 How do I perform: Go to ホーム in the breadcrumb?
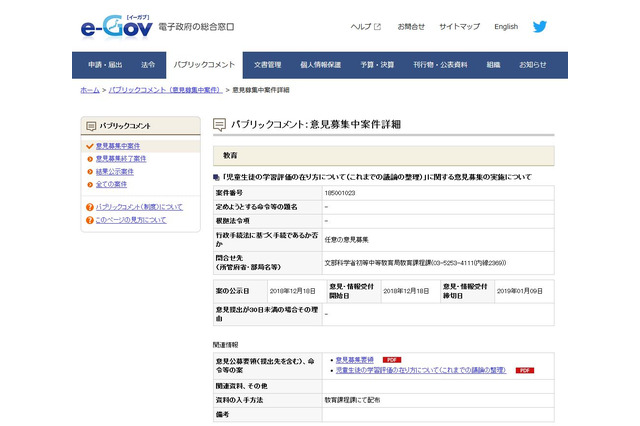pos(90,90)
